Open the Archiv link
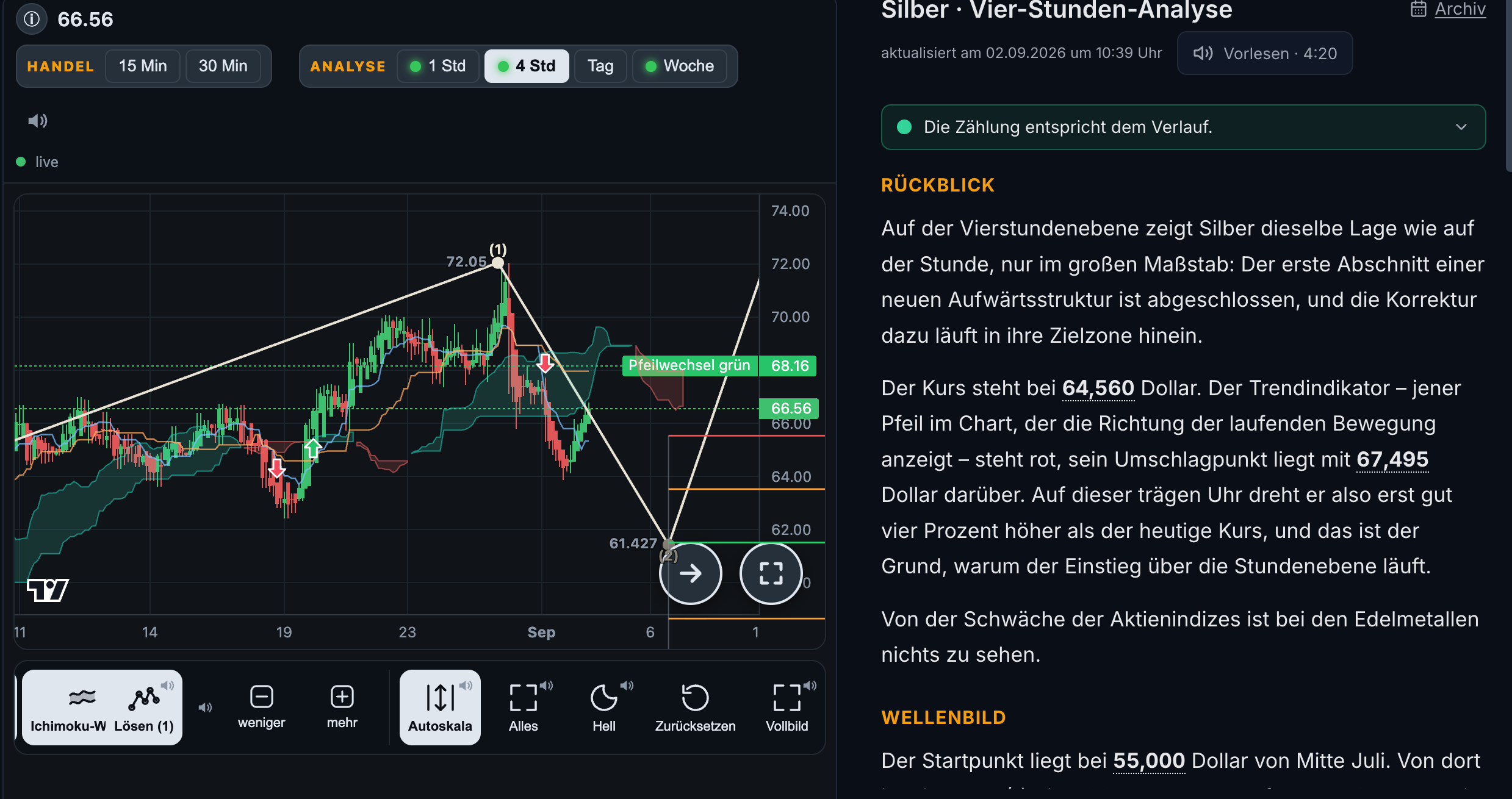Image resolution: width=1512 pixels, height=799 pixels. [1460, 9]
